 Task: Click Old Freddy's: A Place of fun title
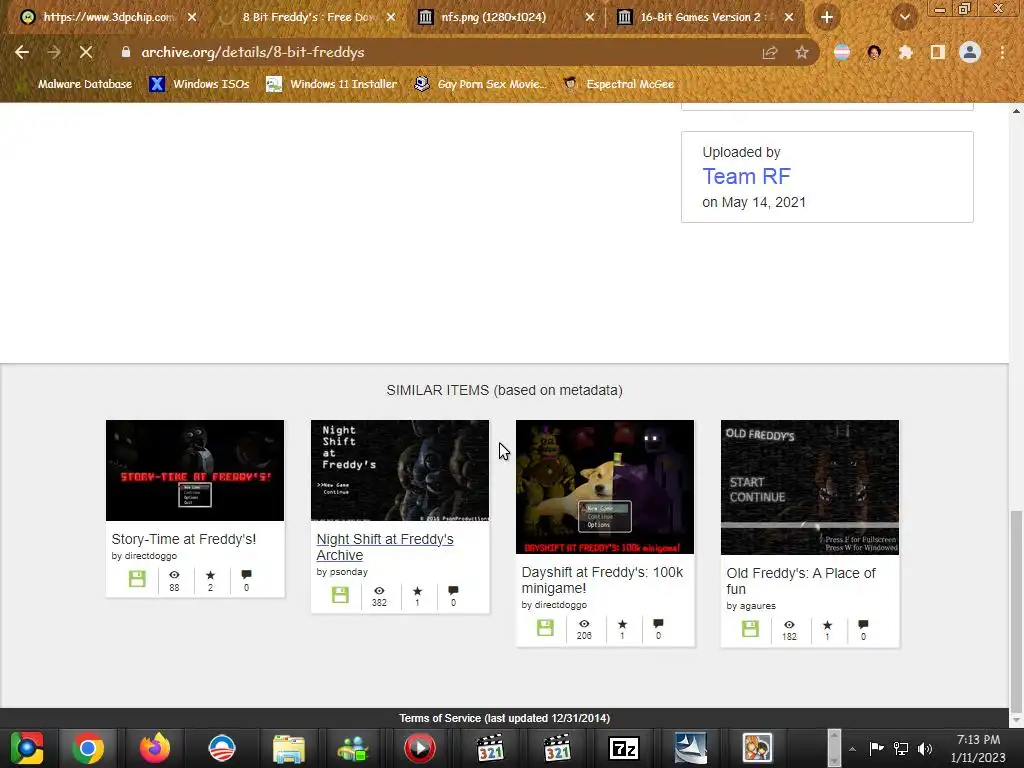[801, 581]
